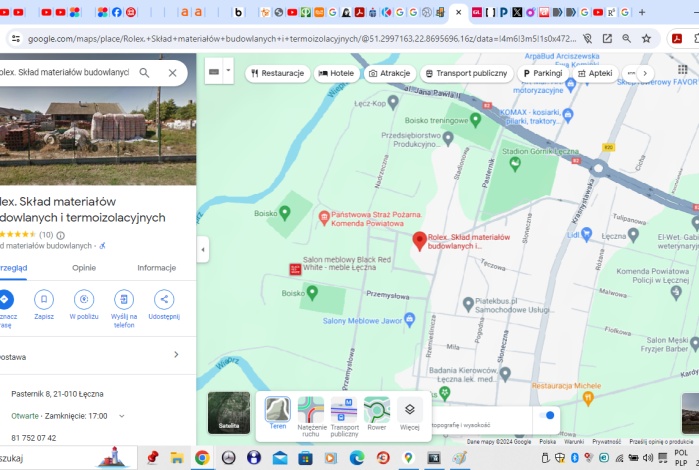This screenshot has height=470, width=699.
Task: Switch to the Satelita map view thumbnail
Action: 229,412
